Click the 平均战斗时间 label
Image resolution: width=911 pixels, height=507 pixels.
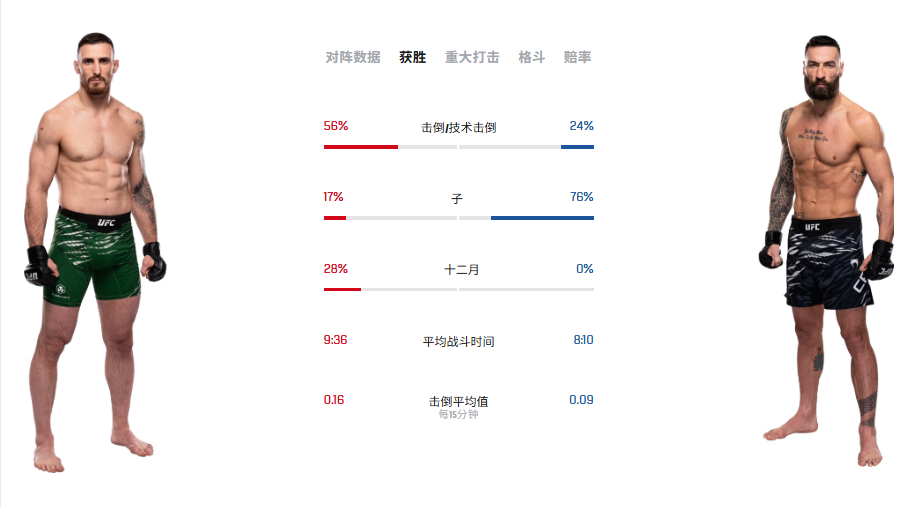click(459, 342)
